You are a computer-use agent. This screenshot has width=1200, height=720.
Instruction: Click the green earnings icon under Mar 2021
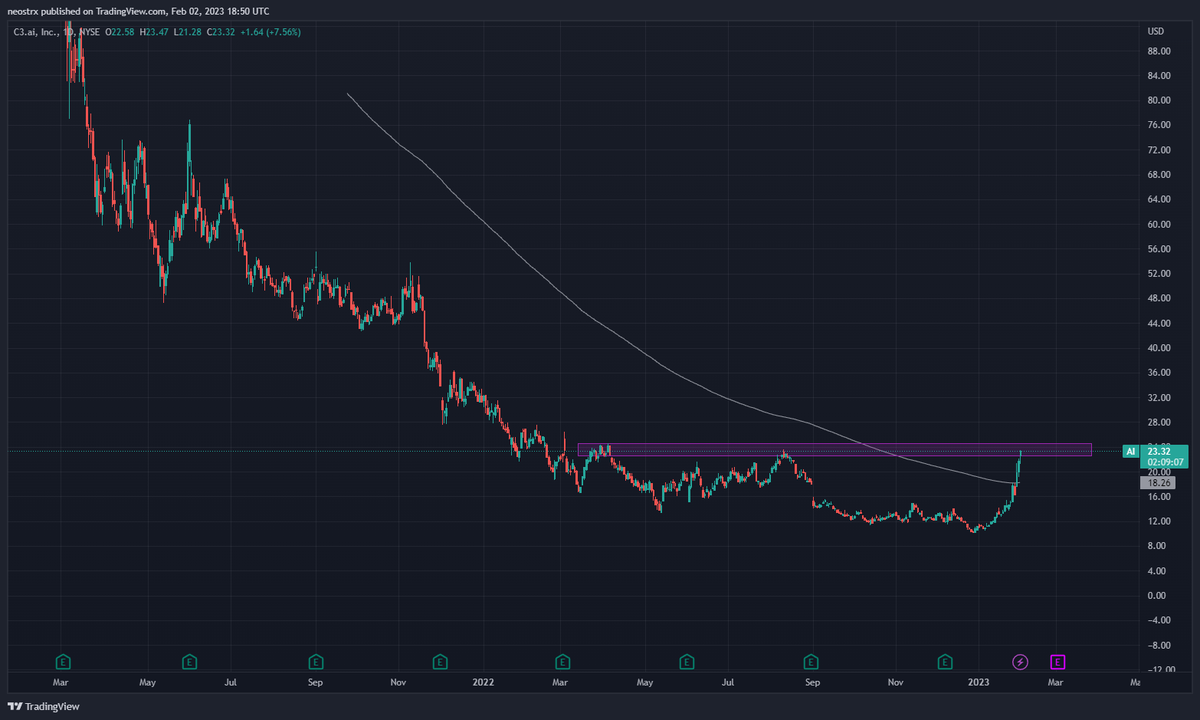click(x=62, y=661)
